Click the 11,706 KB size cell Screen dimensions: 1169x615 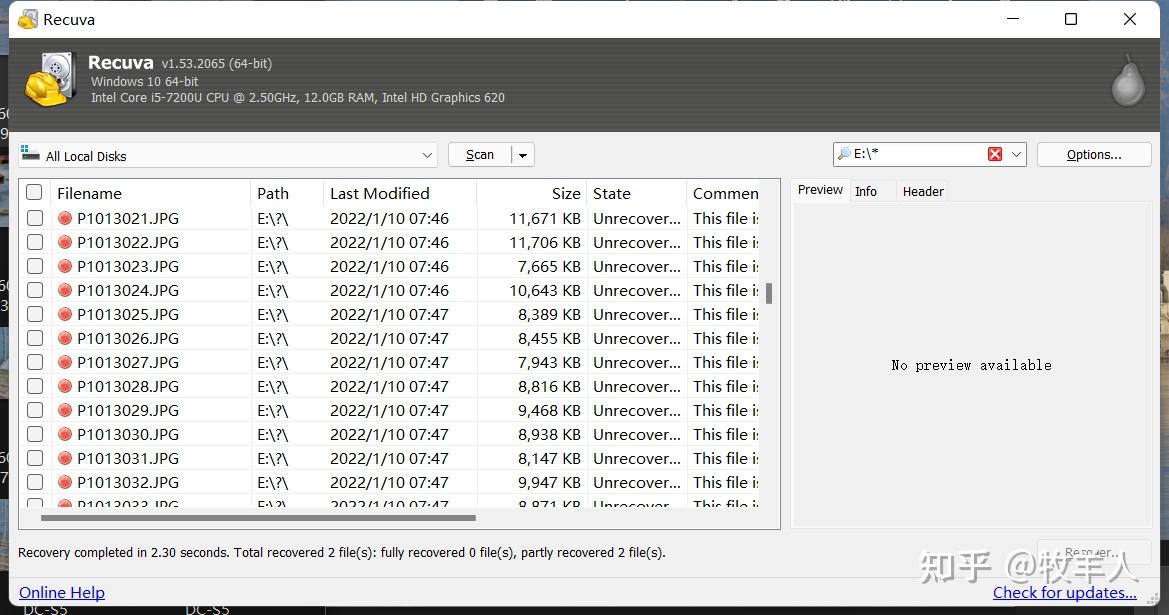click(x=544, y=242)
